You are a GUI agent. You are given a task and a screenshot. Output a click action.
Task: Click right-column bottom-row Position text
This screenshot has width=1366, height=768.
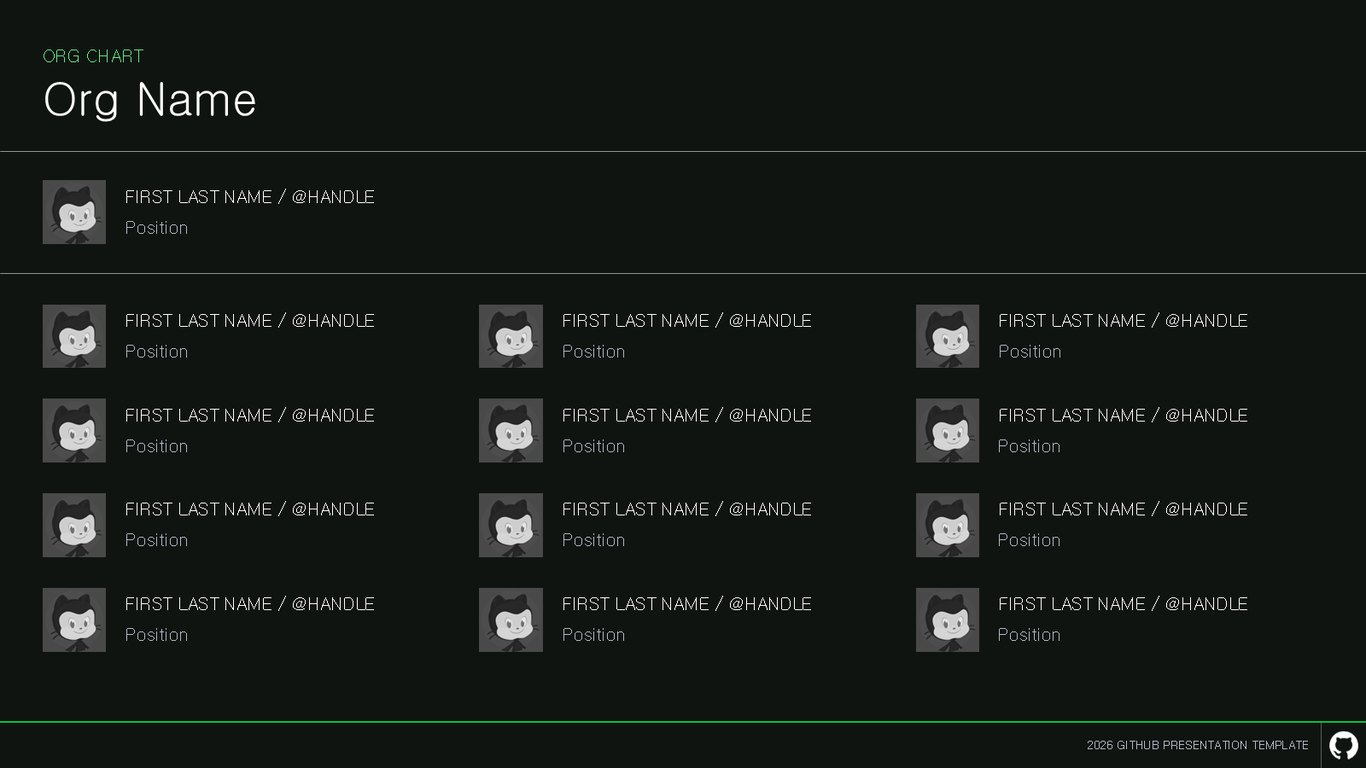pos(1029,635)
